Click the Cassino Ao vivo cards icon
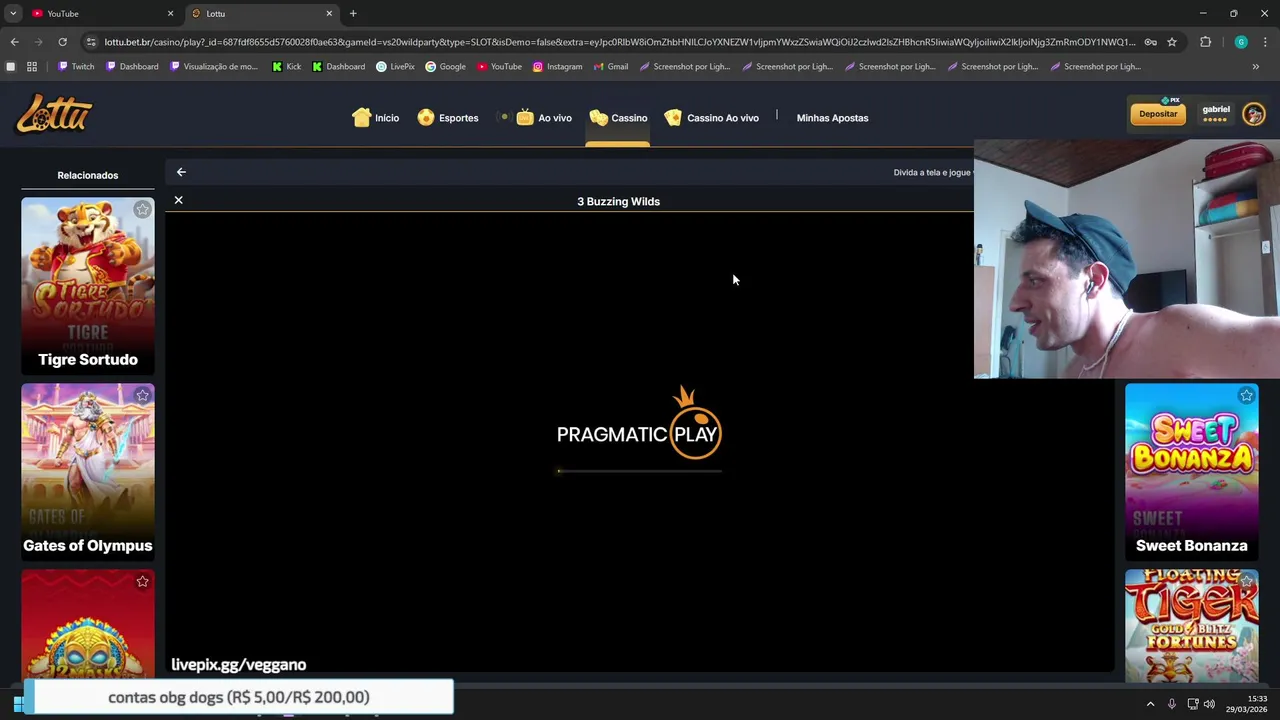This screenshot has width=1280, height=720. point(673,117)
